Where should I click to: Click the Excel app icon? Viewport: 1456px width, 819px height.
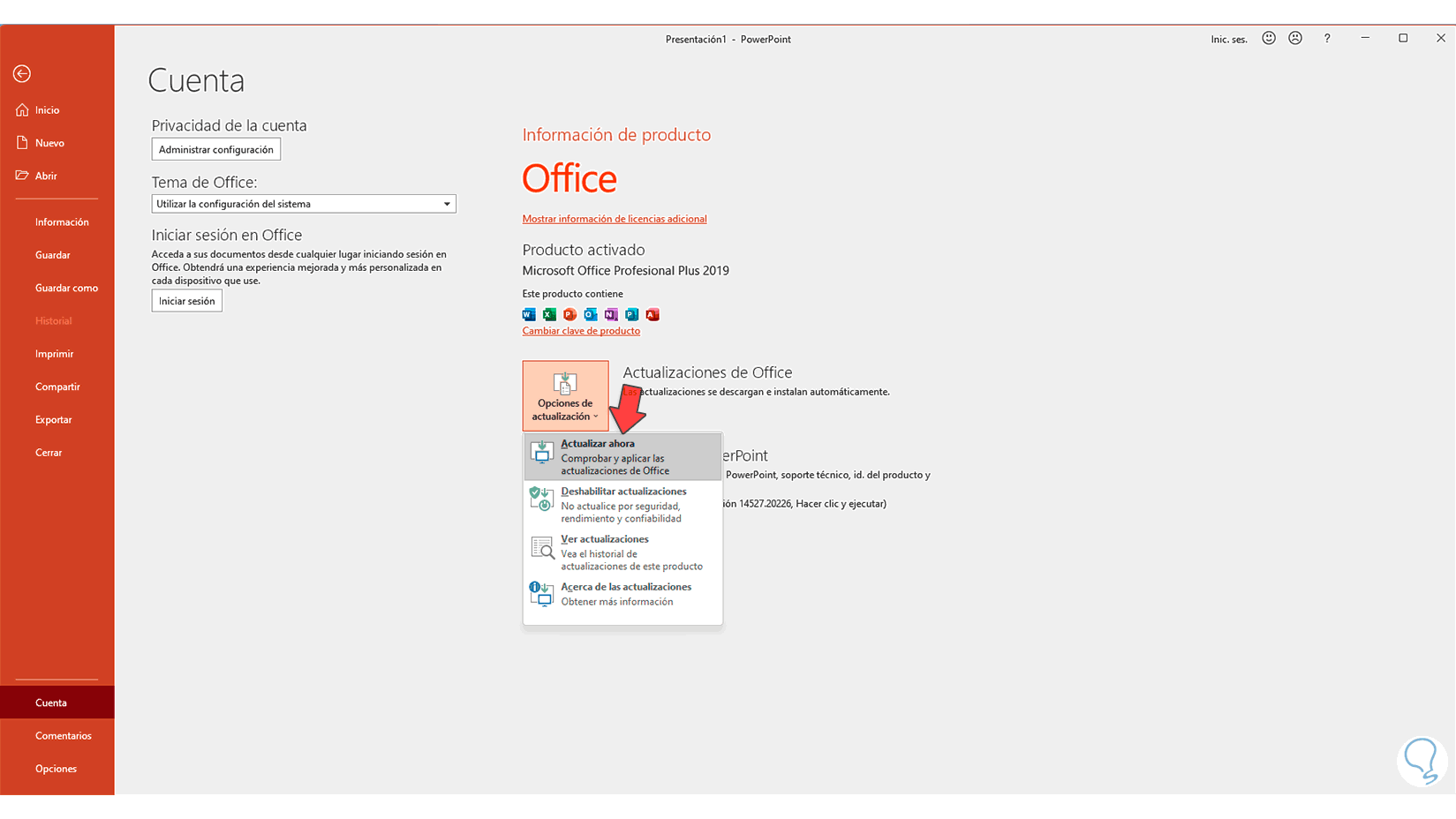(549, 314)
